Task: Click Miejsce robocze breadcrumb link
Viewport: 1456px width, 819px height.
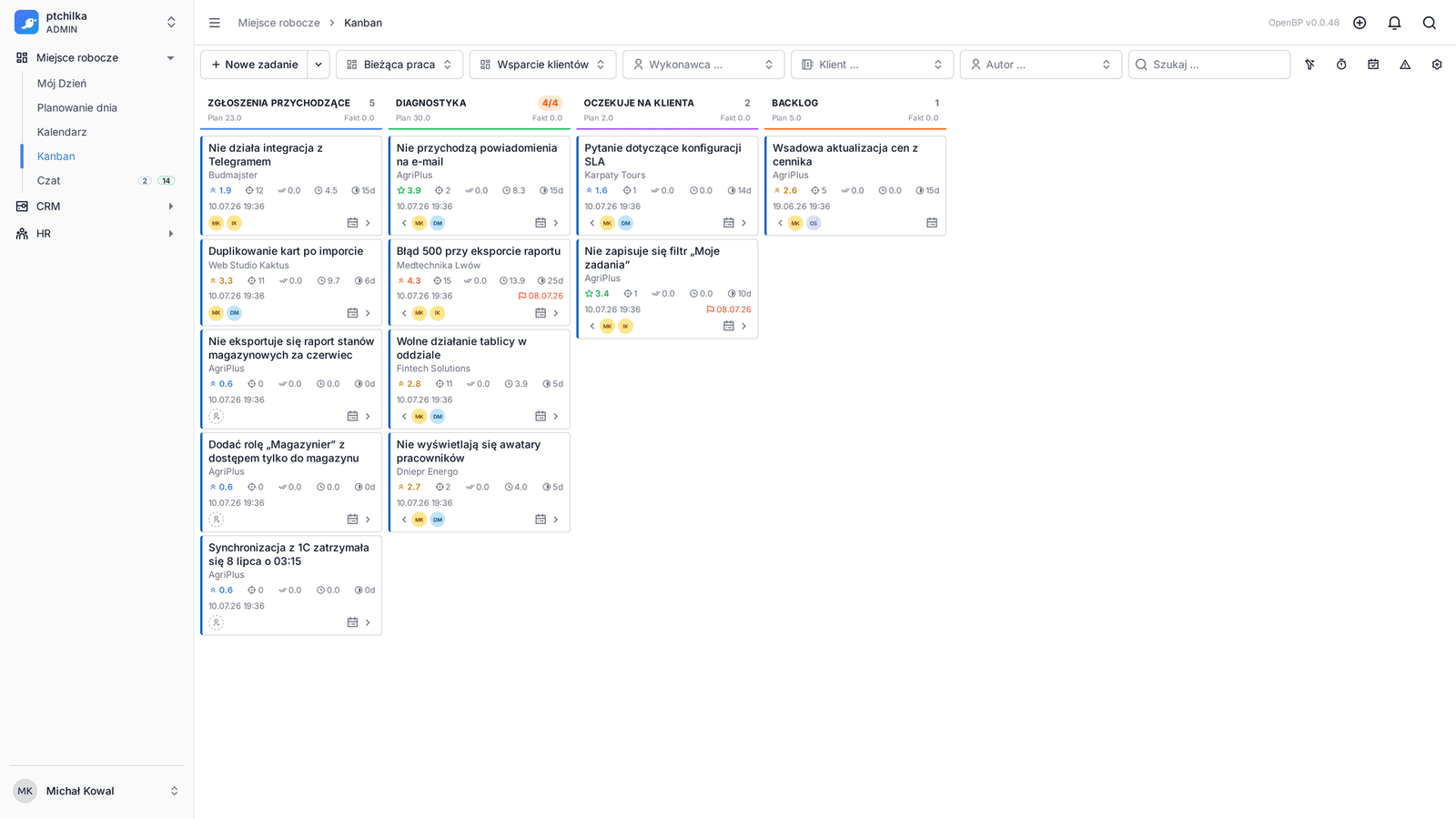Action: pos(279,23)
